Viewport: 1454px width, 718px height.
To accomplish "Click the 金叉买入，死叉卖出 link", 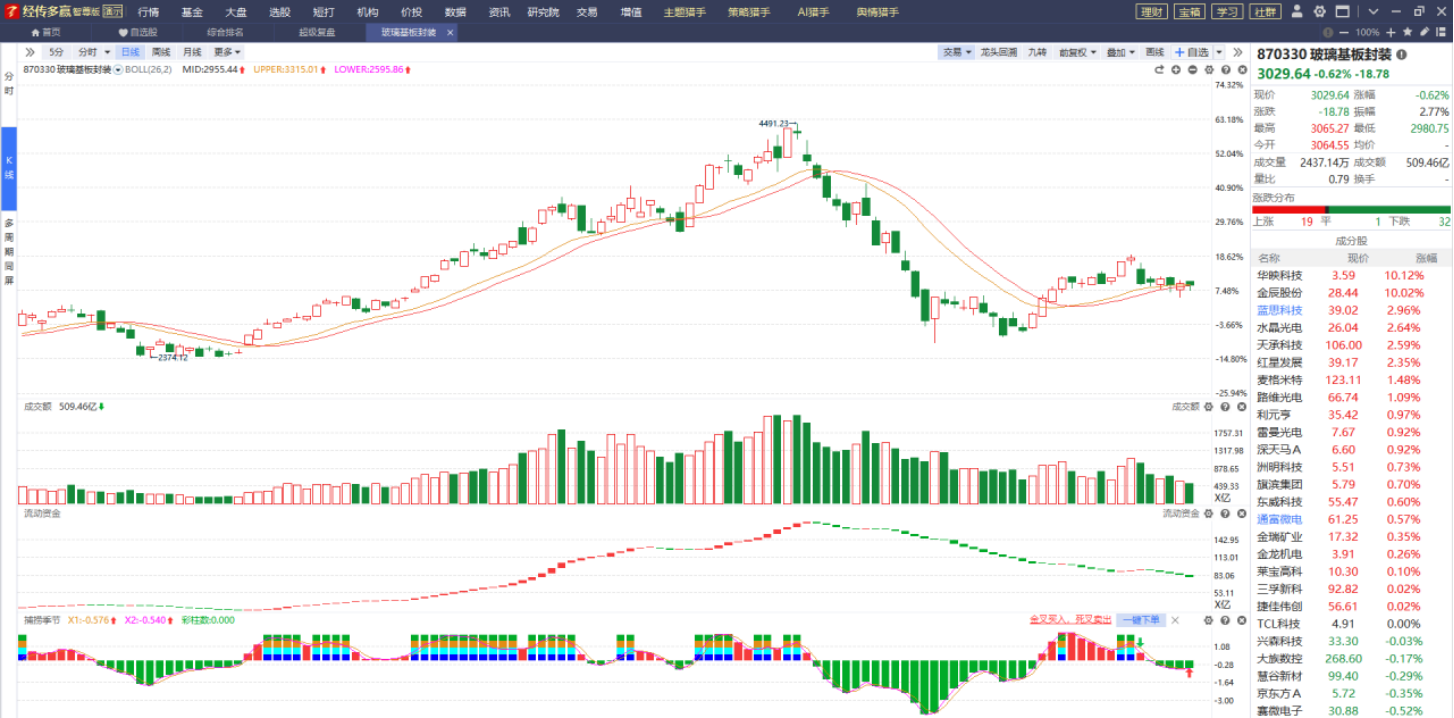I will pos(1070,620).
